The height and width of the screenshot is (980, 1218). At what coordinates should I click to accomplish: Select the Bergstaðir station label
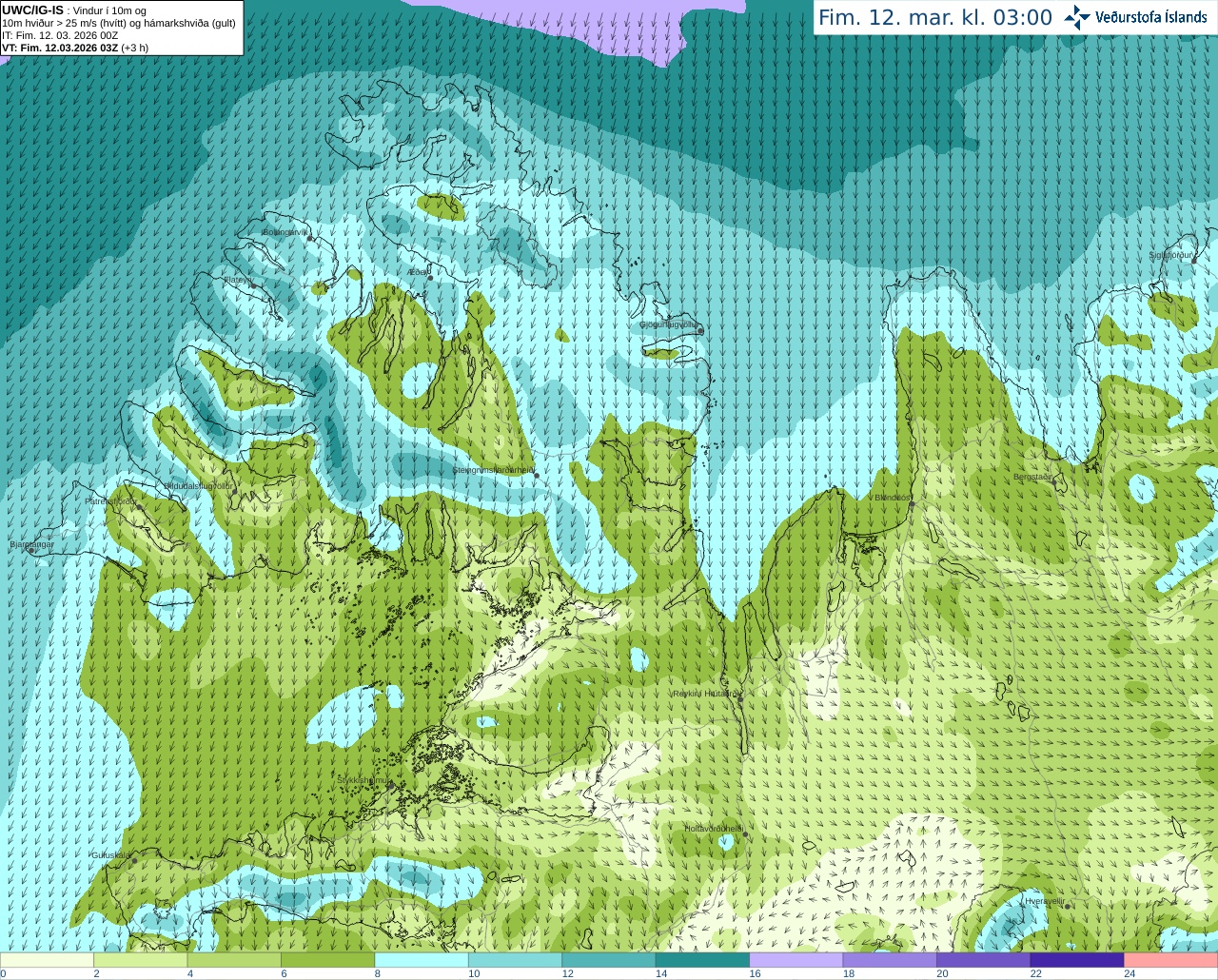[1032, 477]
